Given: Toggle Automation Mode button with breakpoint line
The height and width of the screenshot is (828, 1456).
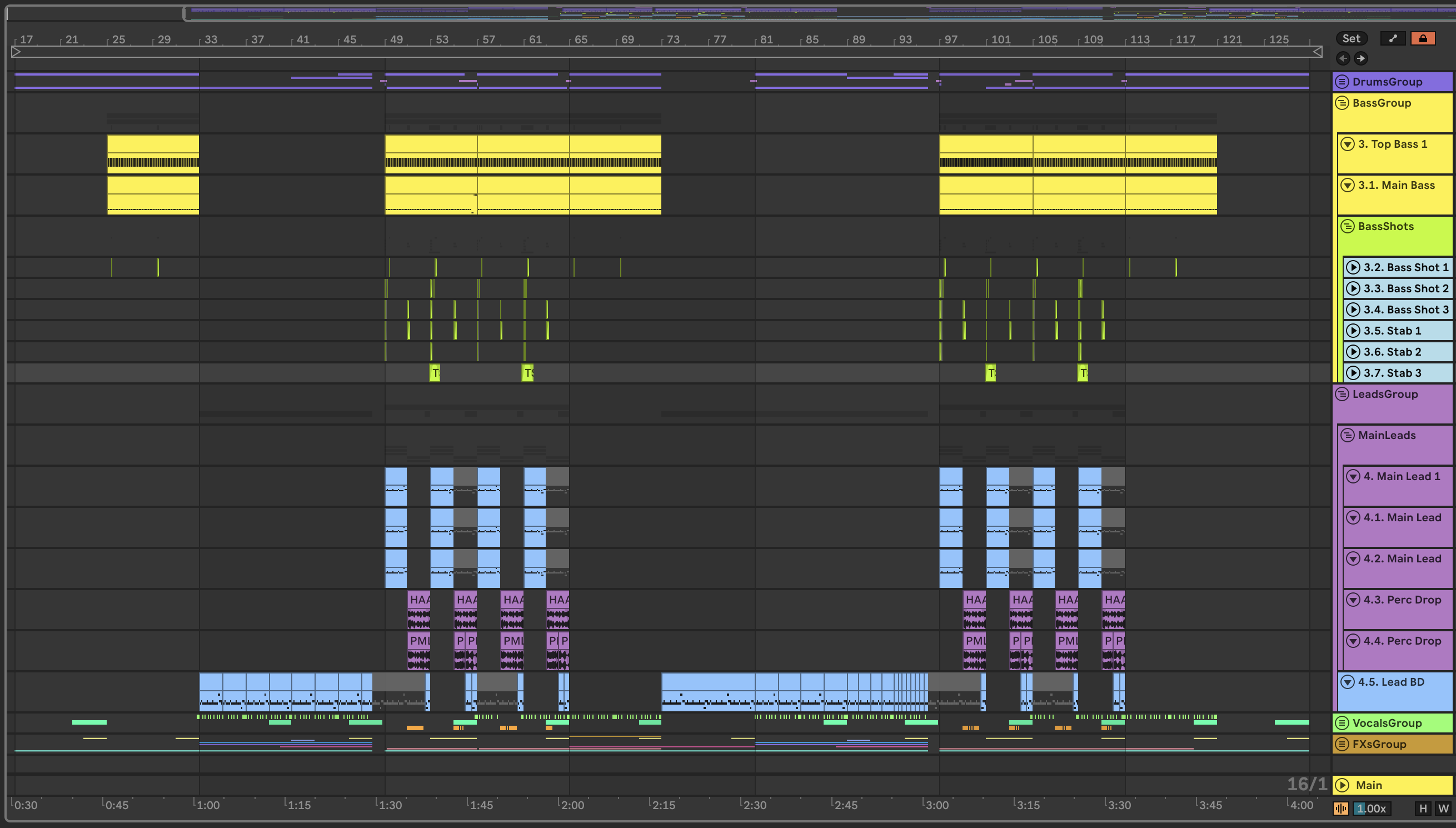Looking at the screenshot, I should click(x=1393, y=38).
